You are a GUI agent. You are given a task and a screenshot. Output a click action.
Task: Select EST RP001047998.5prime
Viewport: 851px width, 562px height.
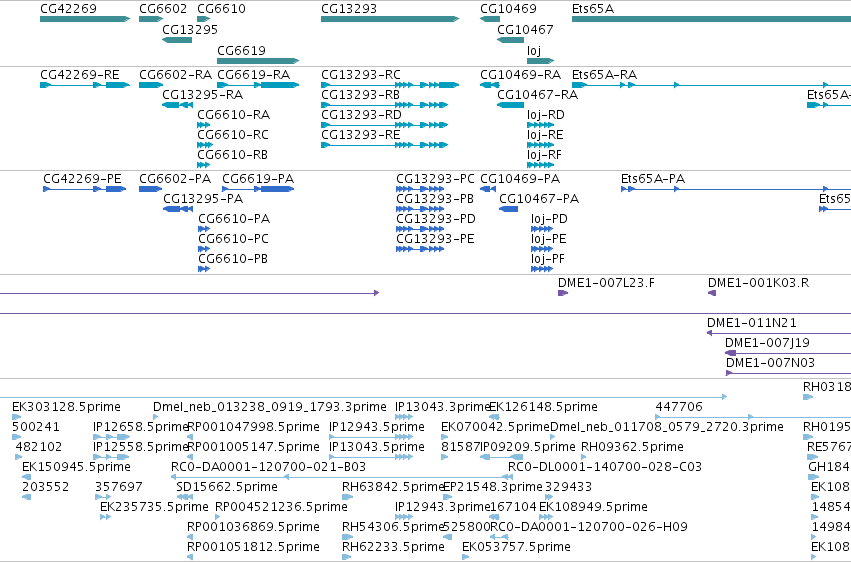pyautogui.click(x=253, y=427)
